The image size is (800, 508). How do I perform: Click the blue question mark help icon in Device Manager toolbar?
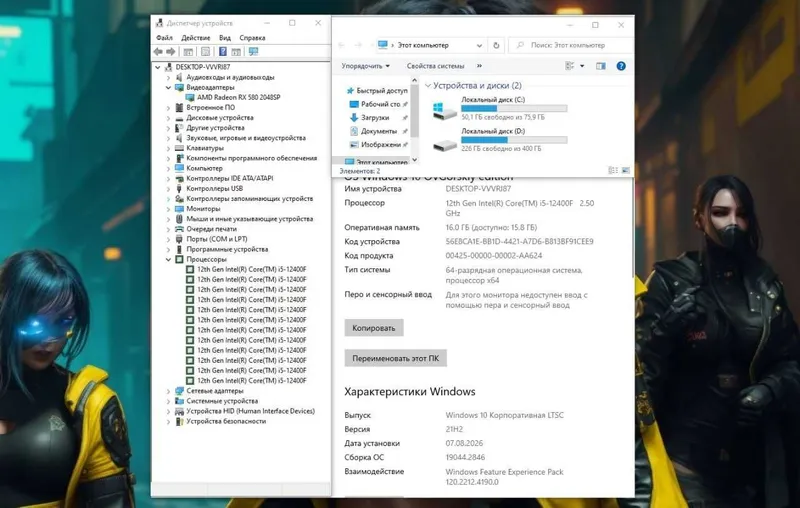[x=223, y=52]
